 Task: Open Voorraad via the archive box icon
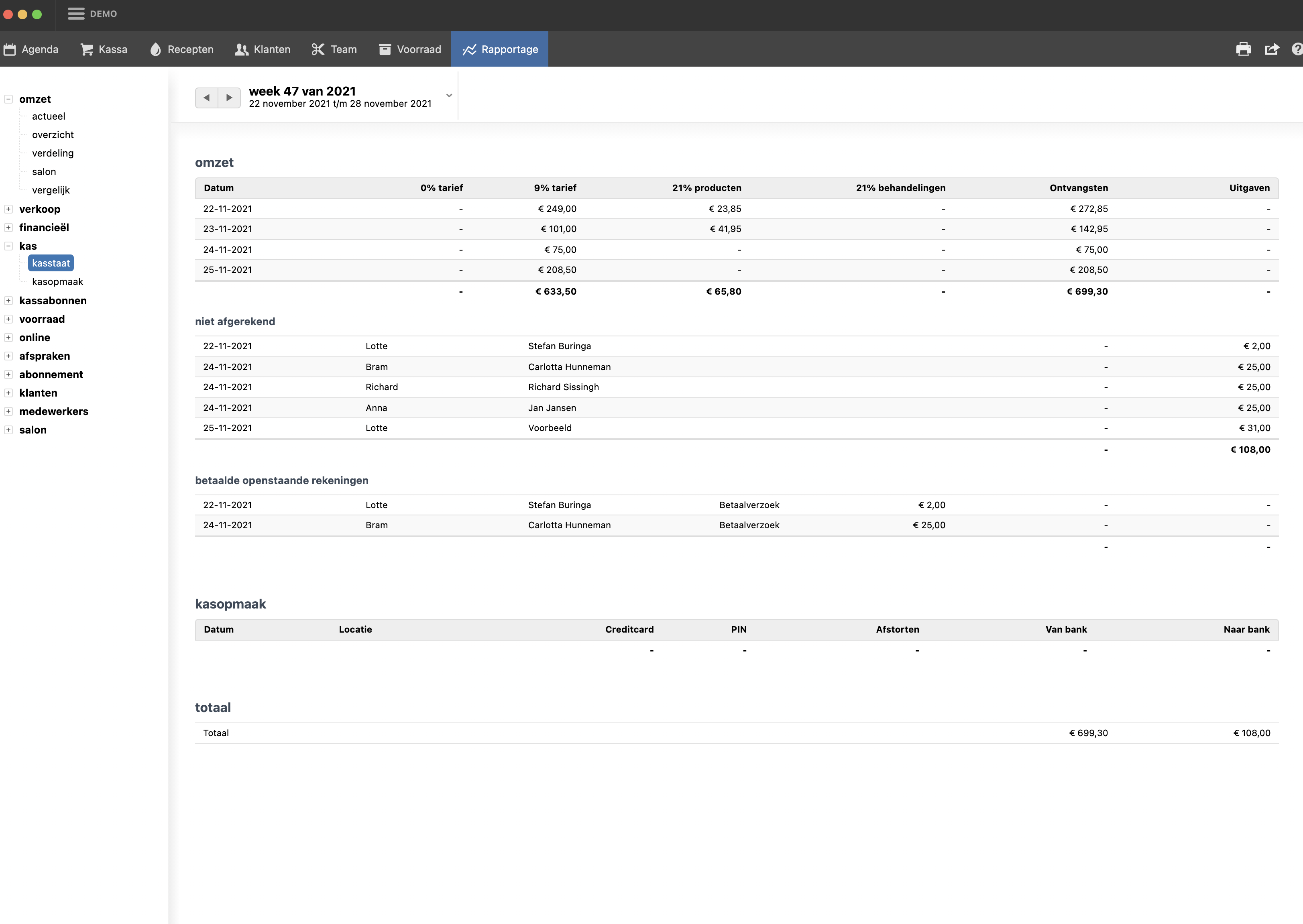(x=385, y=49)
